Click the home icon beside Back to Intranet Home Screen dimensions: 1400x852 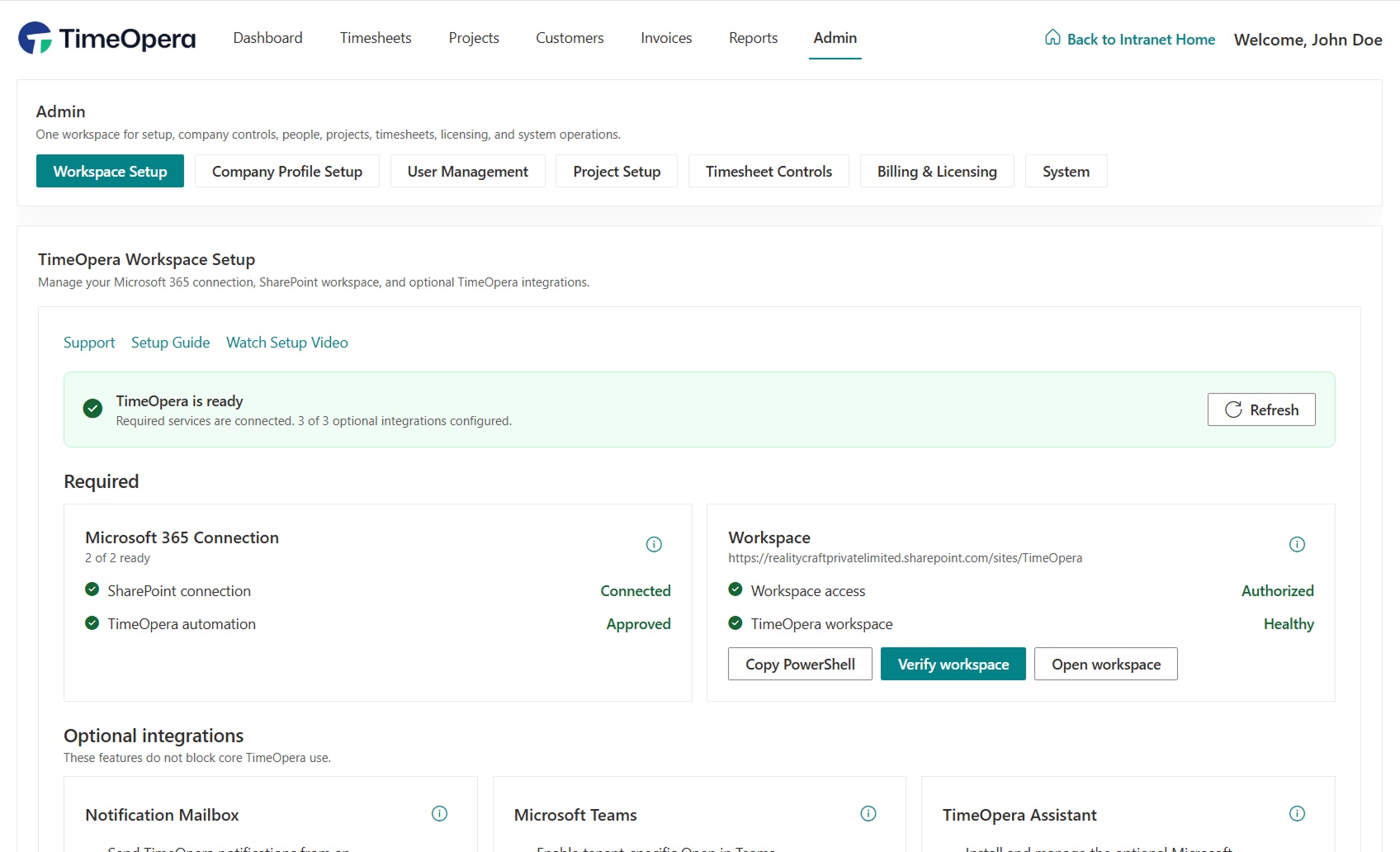tap(1052, 37)
